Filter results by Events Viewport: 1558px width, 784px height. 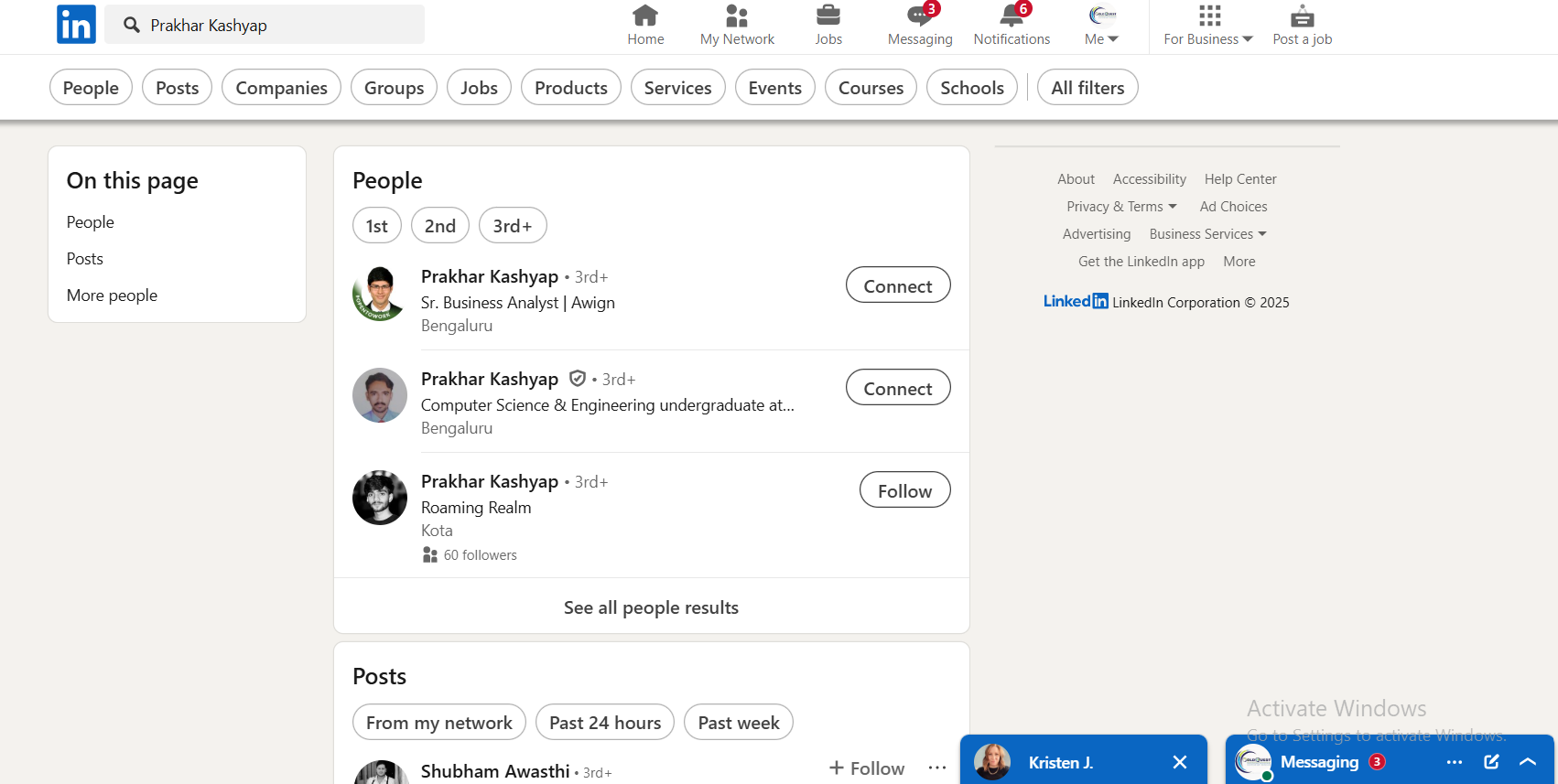775,88
